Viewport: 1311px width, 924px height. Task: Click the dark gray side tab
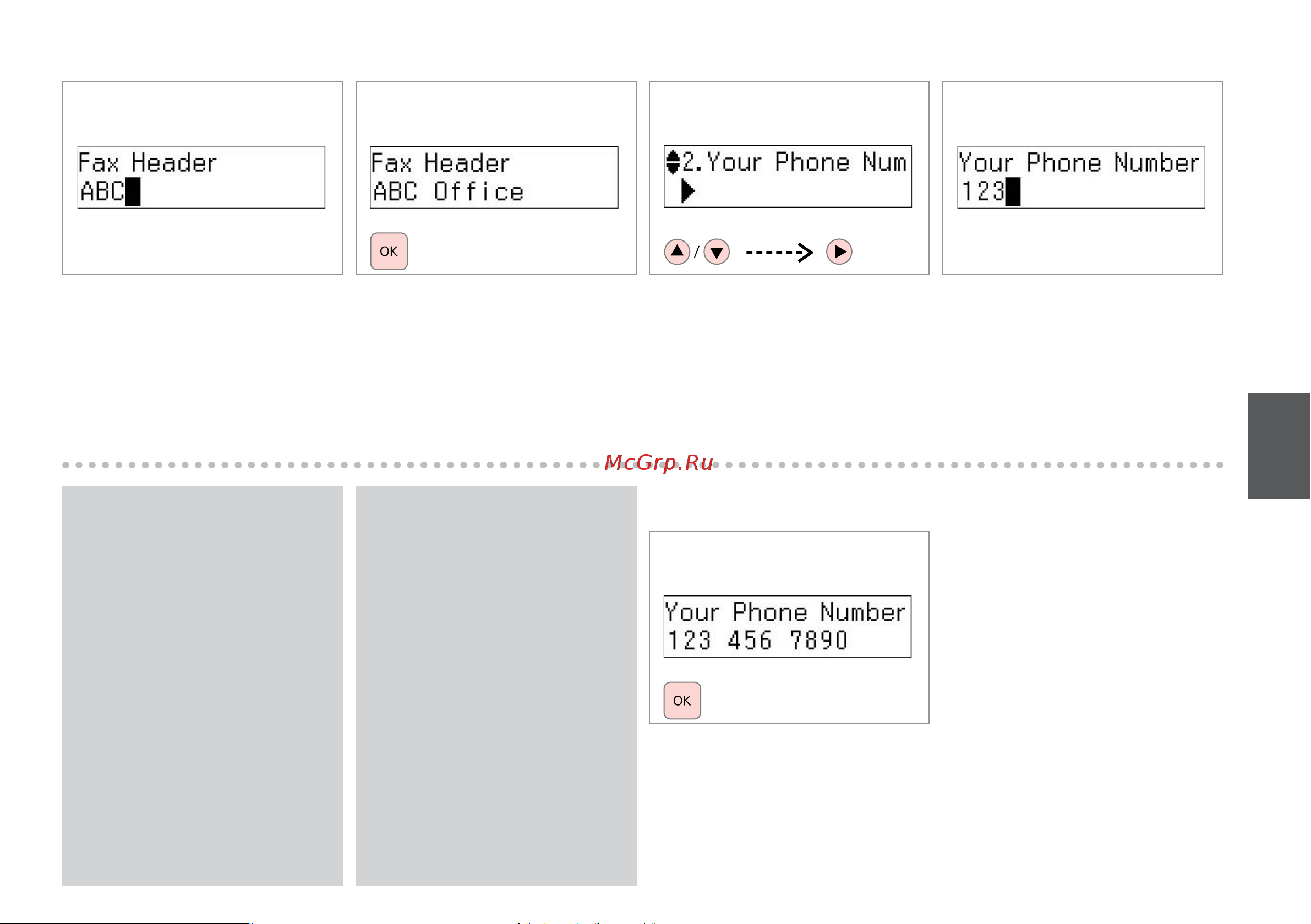click(x=1279, y=446)
